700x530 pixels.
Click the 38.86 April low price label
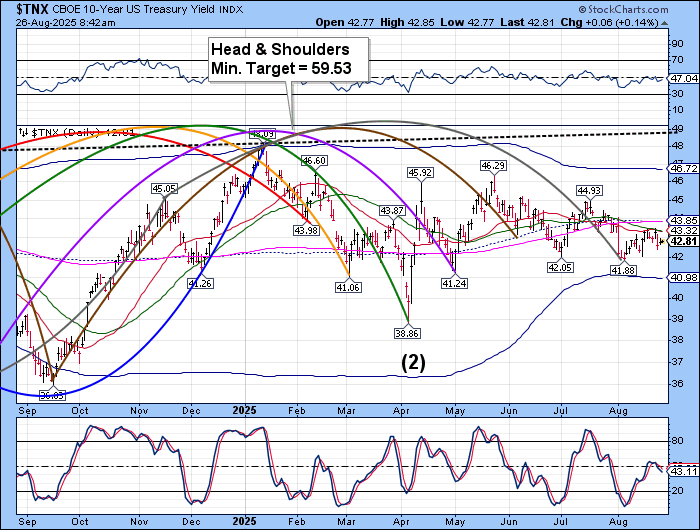point(406,333)
